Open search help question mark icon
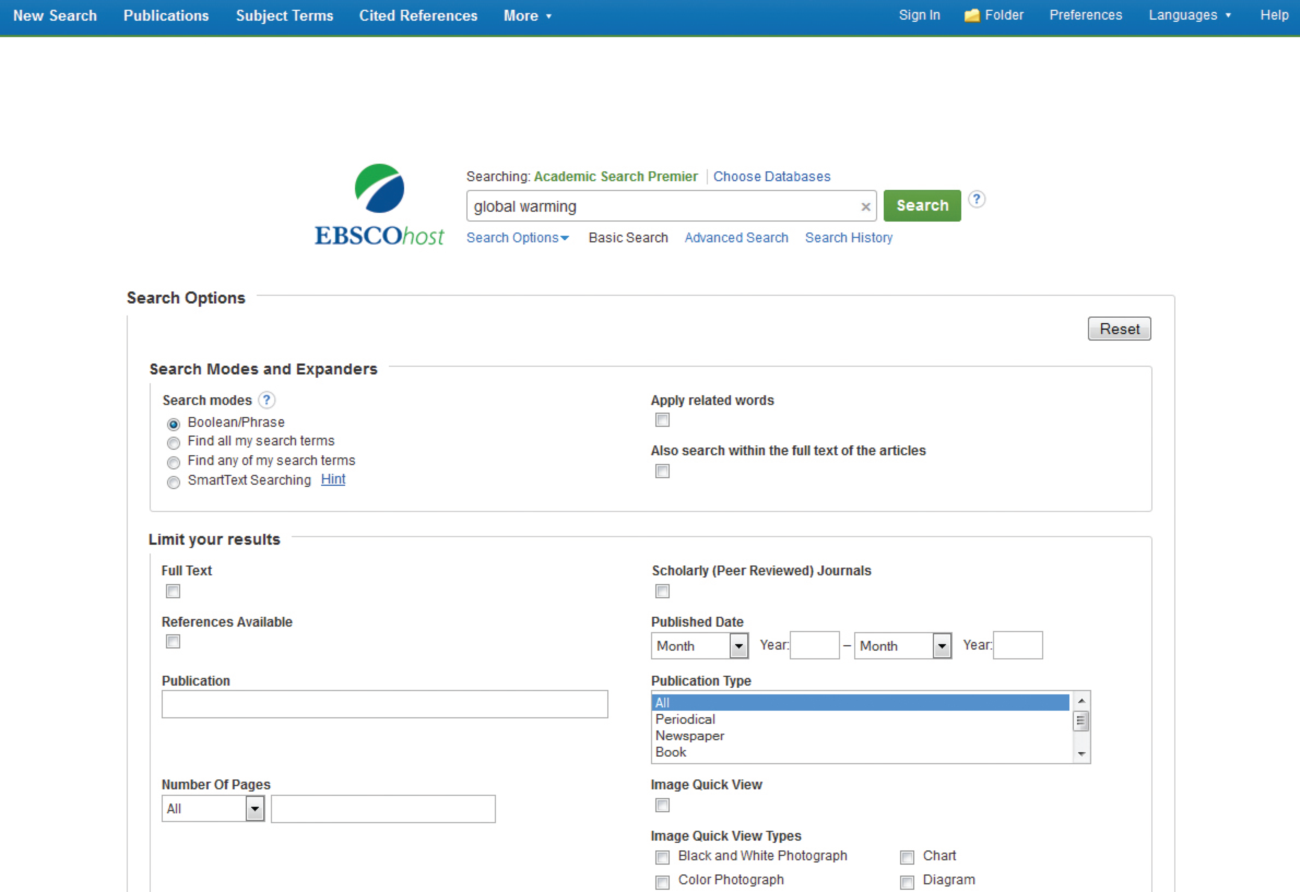Viewport: 1300px width, 892px height. 977,199
